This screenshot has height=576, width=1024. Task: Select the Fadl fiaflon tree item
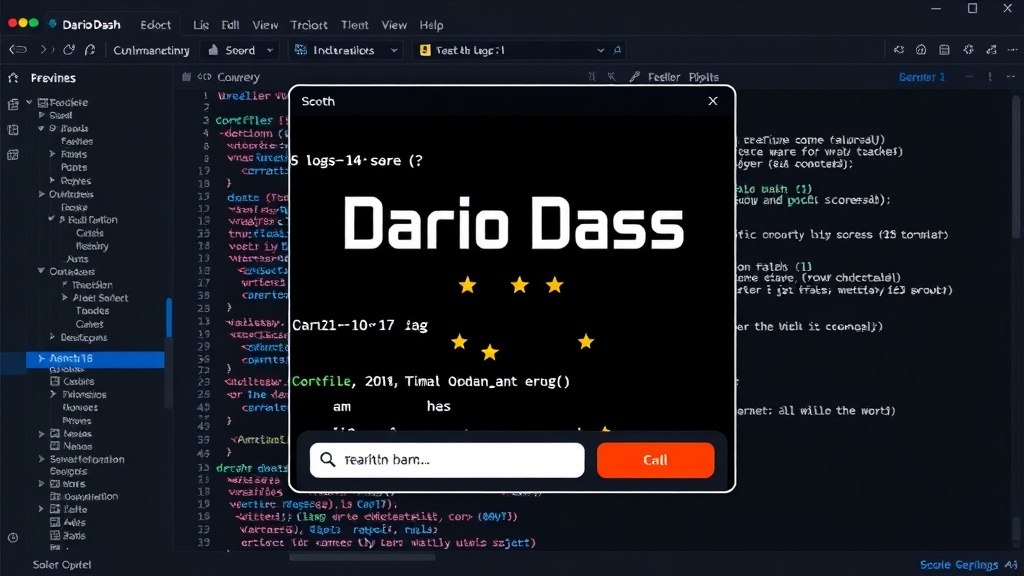pos(92,219)
